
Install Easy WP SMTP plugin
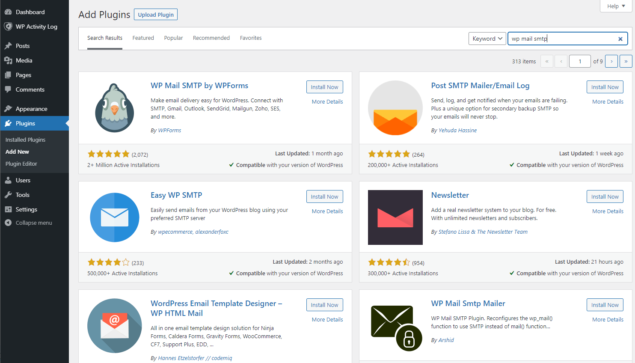324,196
